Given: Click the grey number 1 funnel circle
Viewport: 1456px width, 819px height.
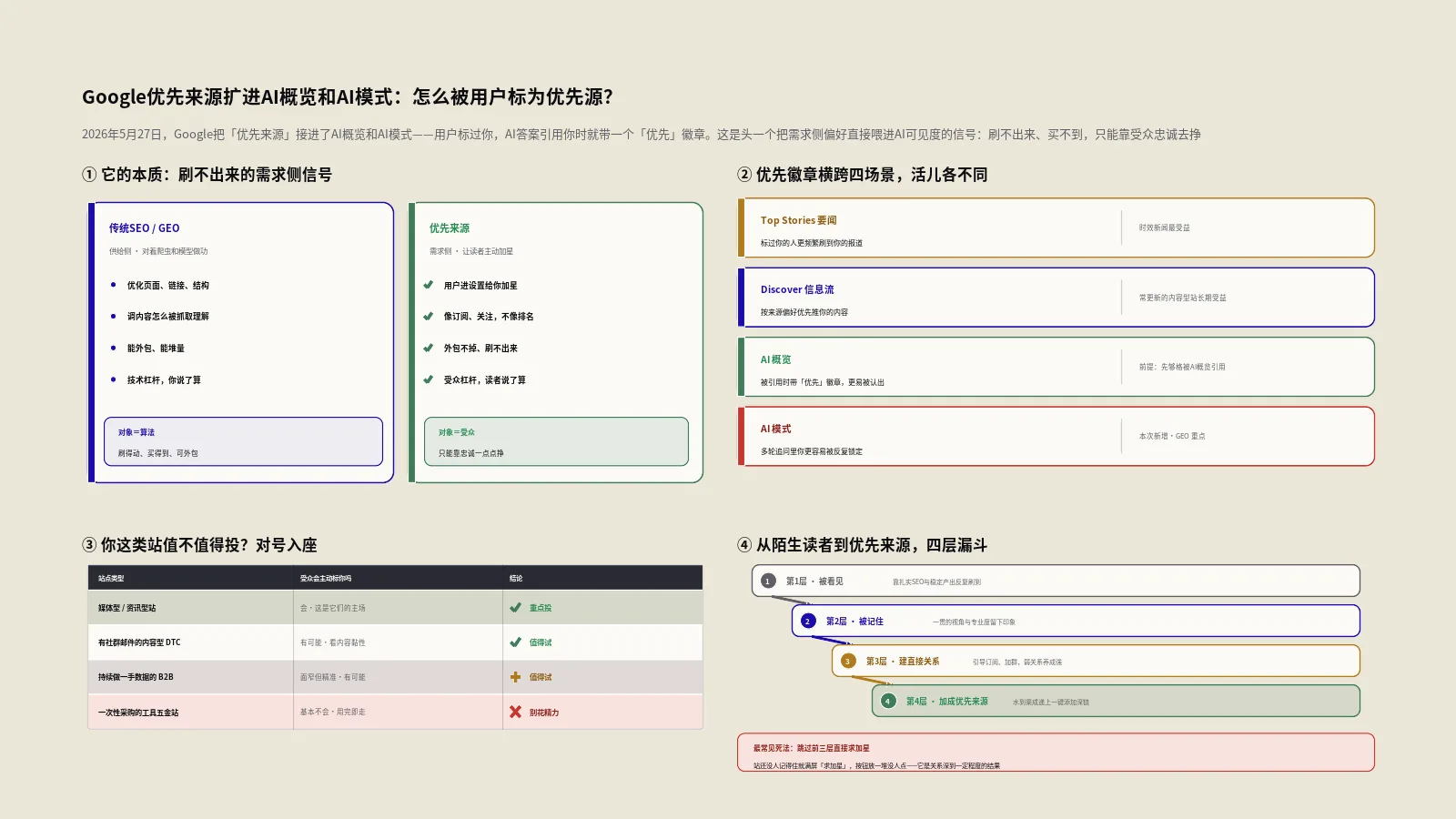Looking at the screenshot, I should 768,581.
